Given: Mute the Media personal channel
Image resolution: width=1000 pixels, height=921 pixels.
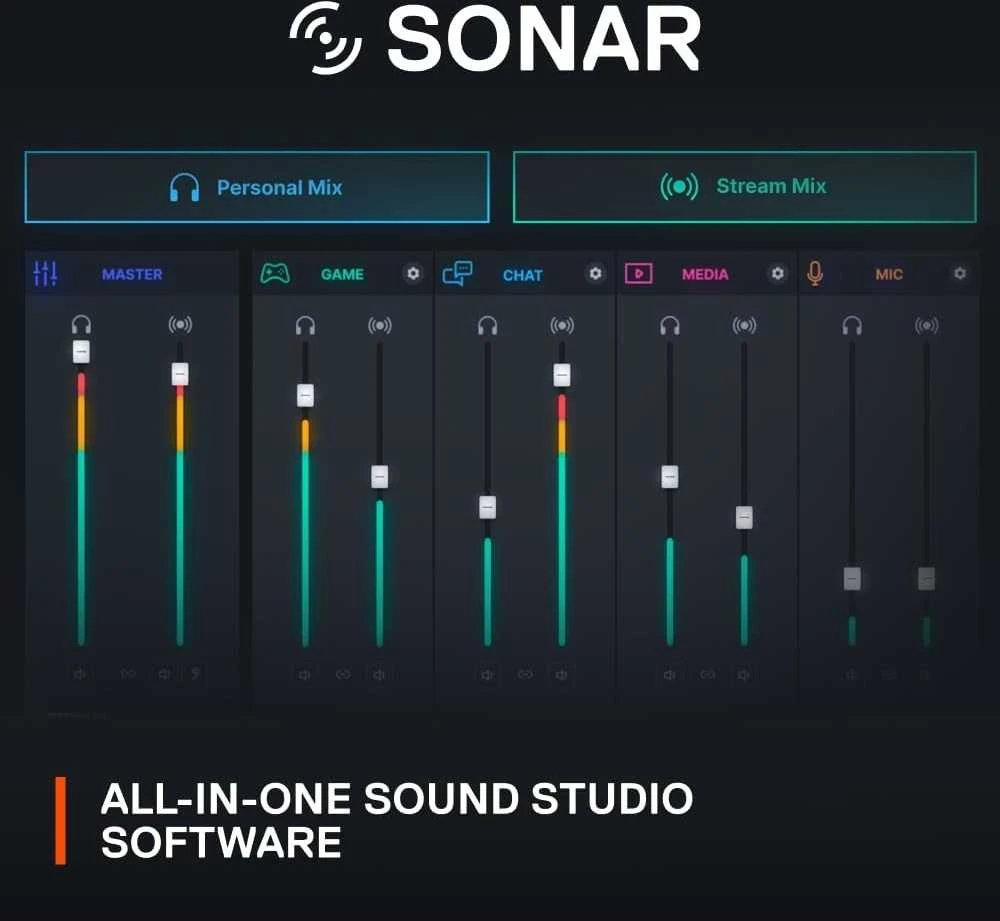Looking at the screenshot, I should [669, 675].
